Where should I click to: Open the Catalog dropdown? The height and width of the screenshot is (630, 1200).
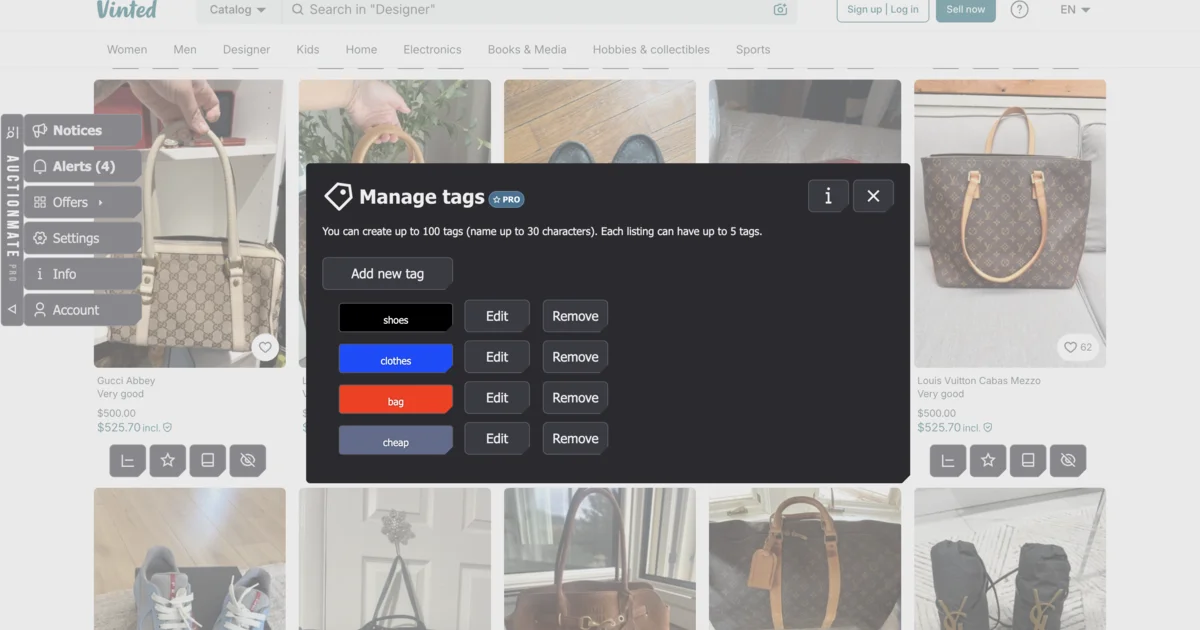[238, 10]
